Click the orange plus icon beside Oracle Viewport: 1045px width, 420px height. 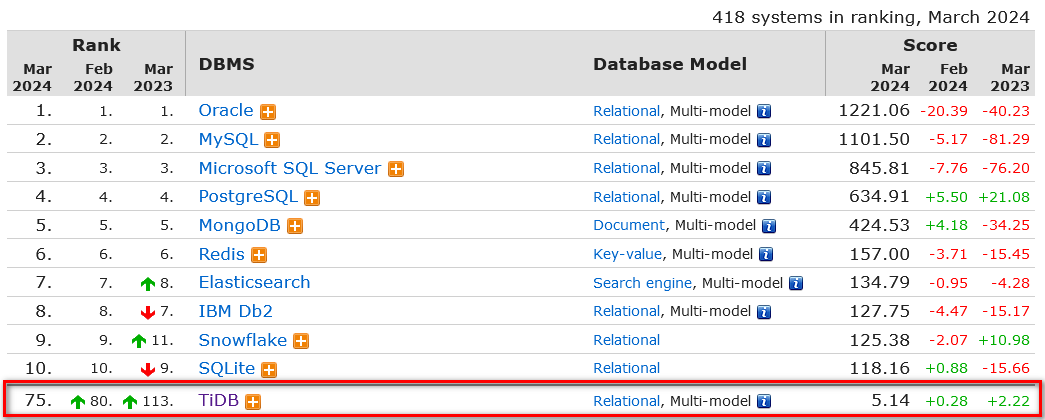268,111
